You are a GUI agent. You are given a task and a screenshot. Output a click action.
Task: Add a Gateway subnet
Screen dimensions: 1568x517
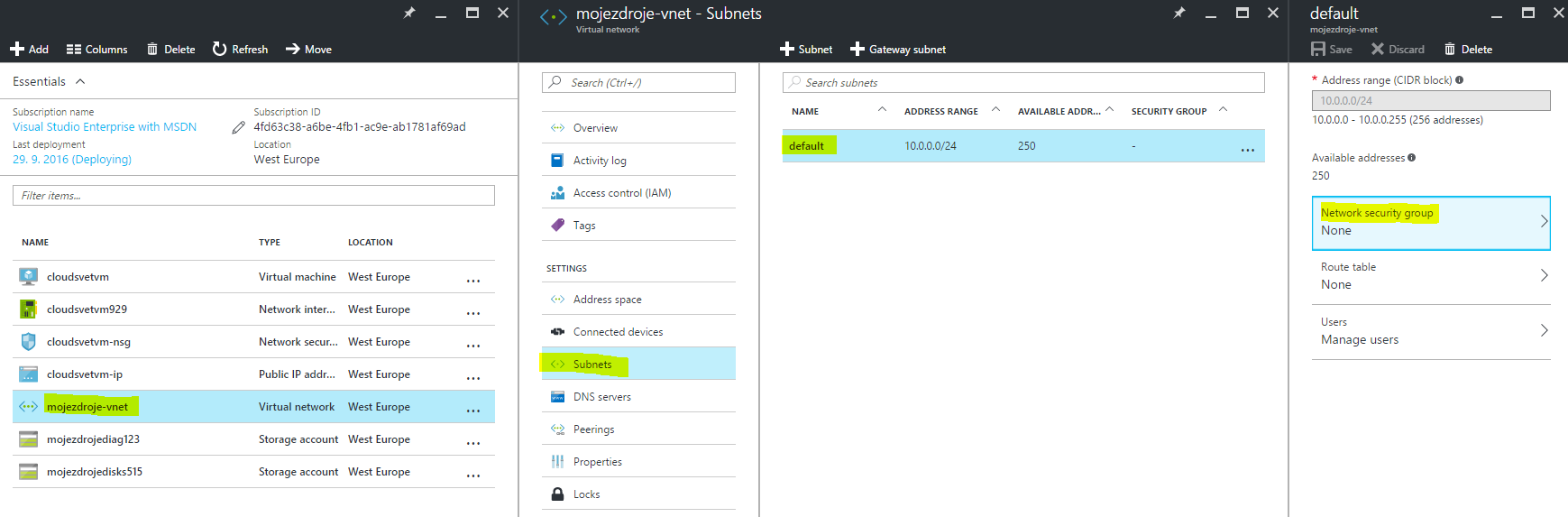pyautogui.click(x=898, y=49)
